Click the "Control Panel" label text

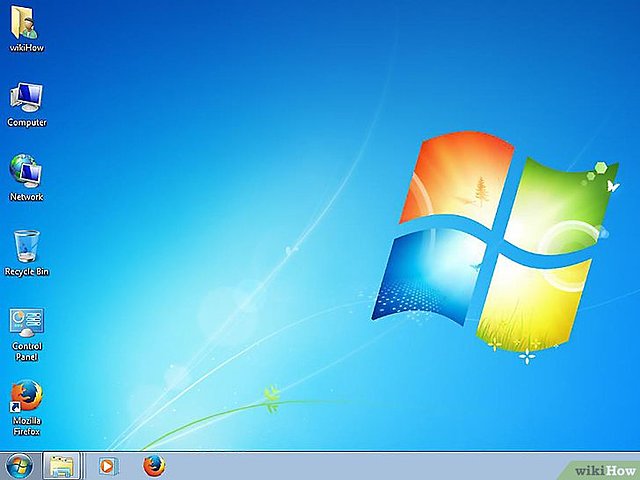27,351
